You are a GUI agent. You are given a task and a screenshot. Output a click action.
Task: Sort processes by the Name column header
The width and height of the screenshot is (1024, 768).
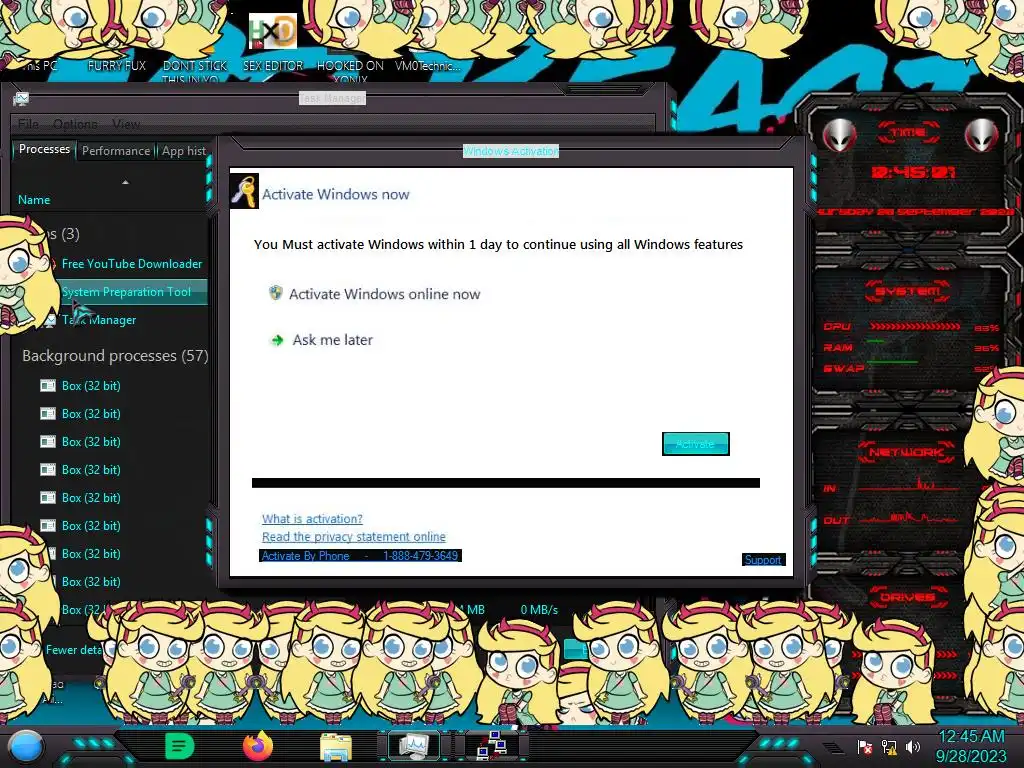tap(34, 200)
